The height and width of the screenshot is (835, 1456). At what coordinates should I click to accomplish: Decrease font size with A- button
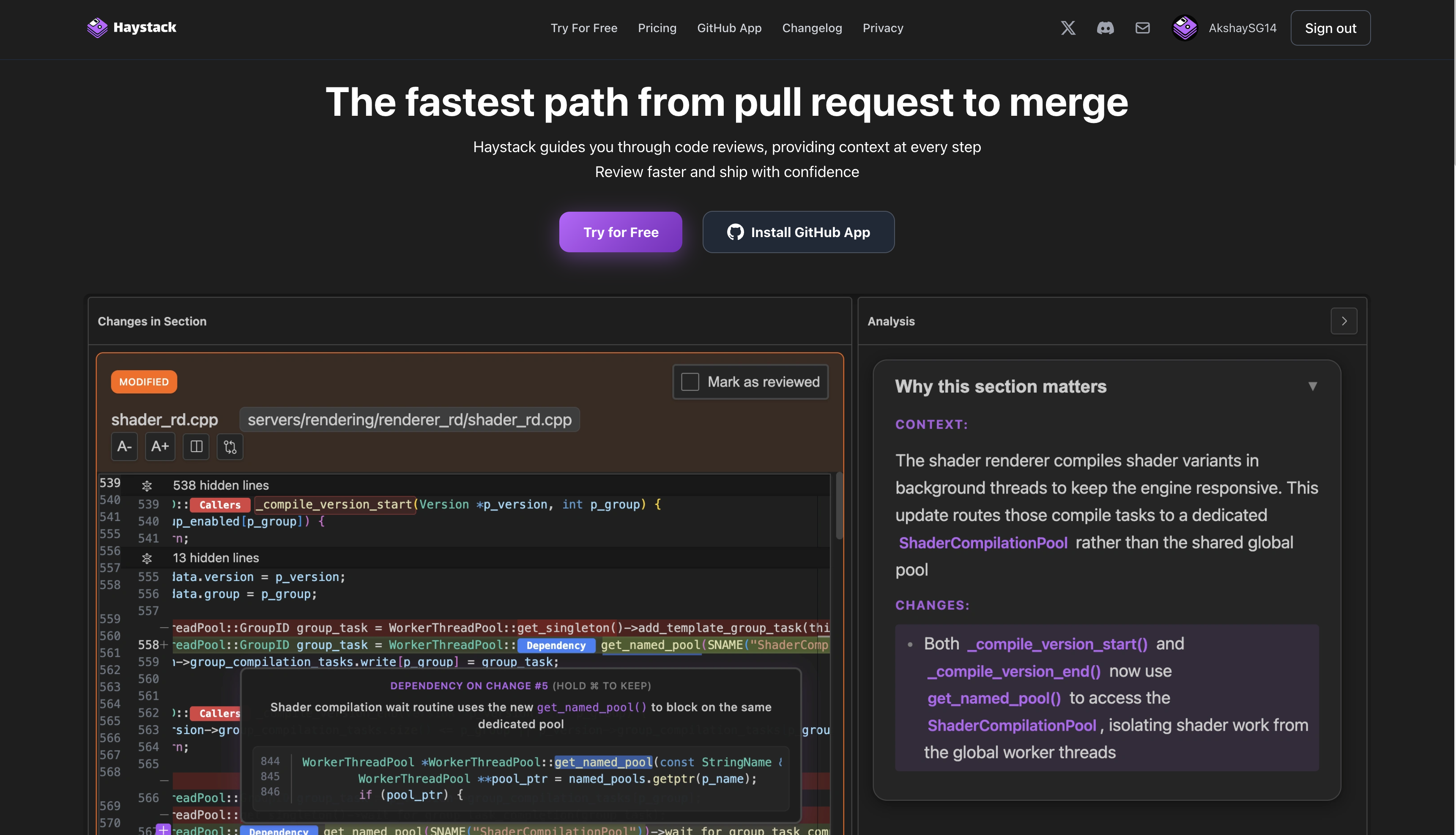pyautogui.click(x=124, y=446)
